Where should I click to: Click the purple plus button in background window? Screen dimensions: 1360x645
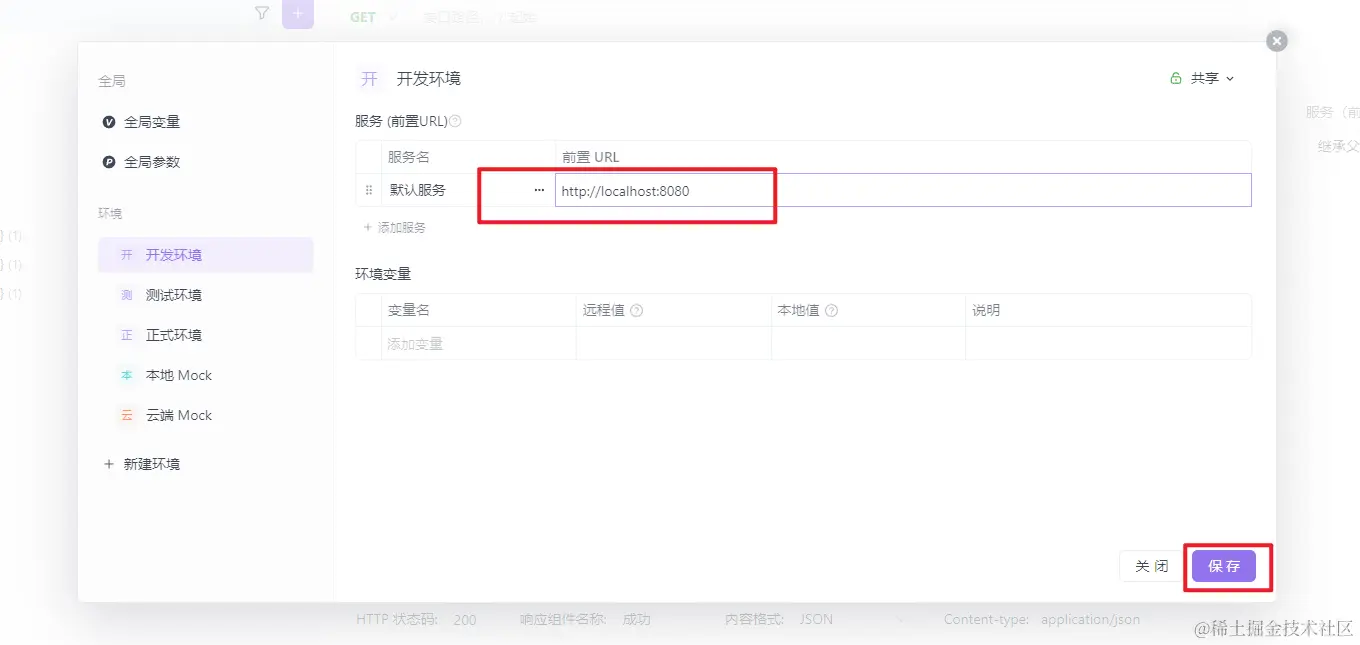click(298, 14)
